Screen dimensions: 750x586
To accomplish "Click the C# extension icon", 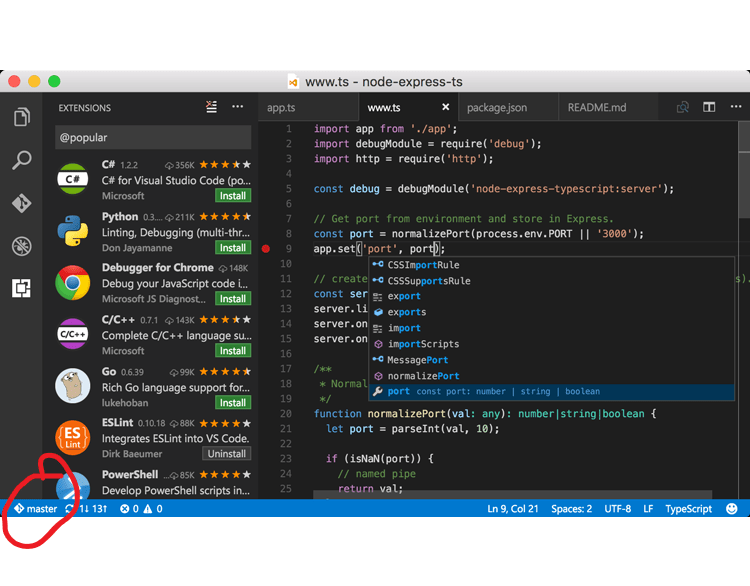I will [73, 179].
